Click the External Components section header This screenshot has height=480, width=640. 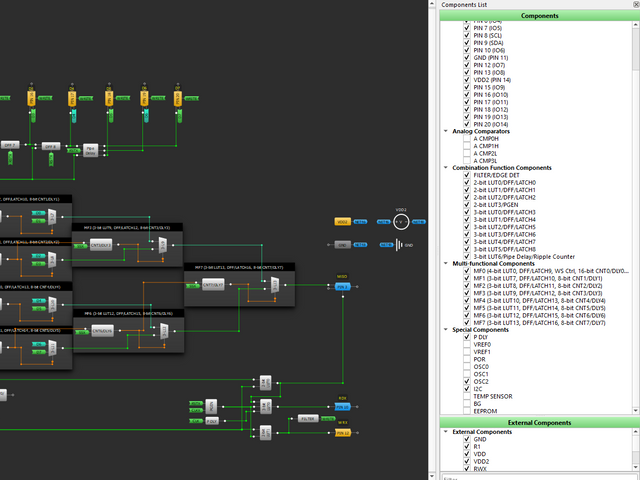(x=539, y=422)
